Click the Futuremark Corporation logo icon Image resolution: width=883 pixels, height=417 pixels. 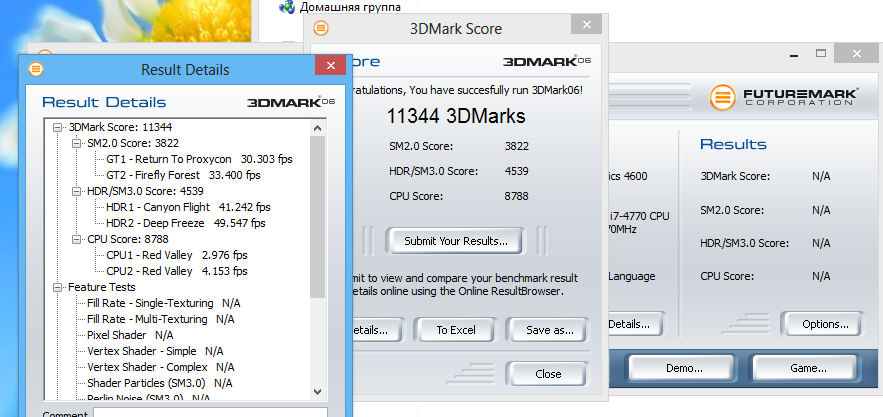tap(723, 97)
